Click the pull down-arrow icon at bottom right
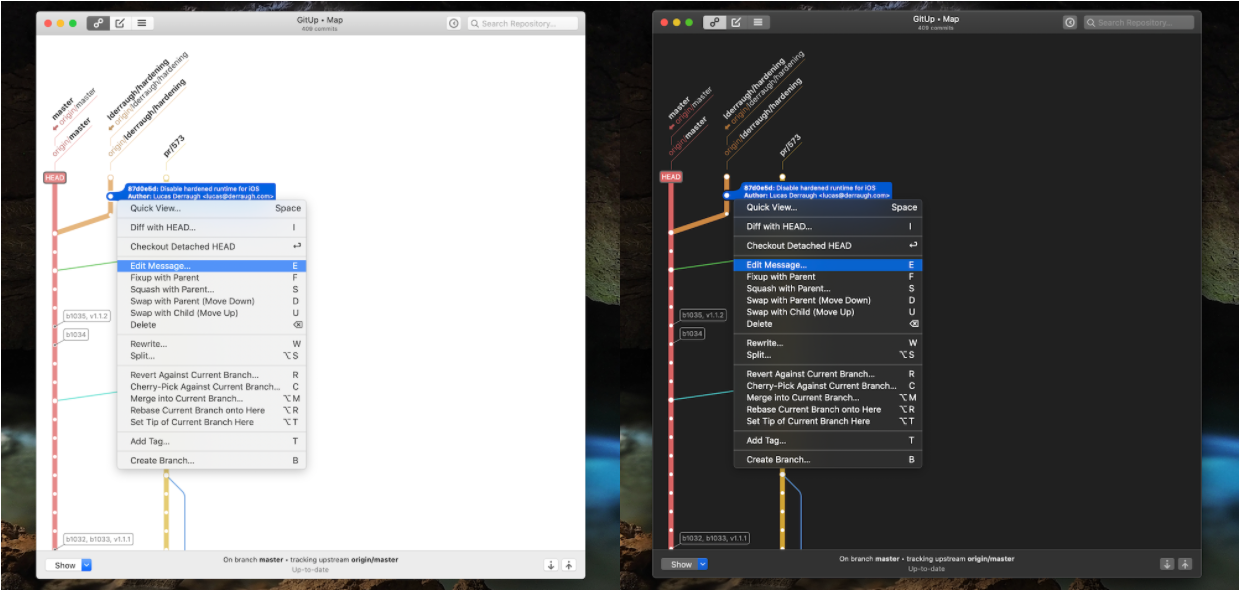1240x590 pixels. [x=550, y=564]
